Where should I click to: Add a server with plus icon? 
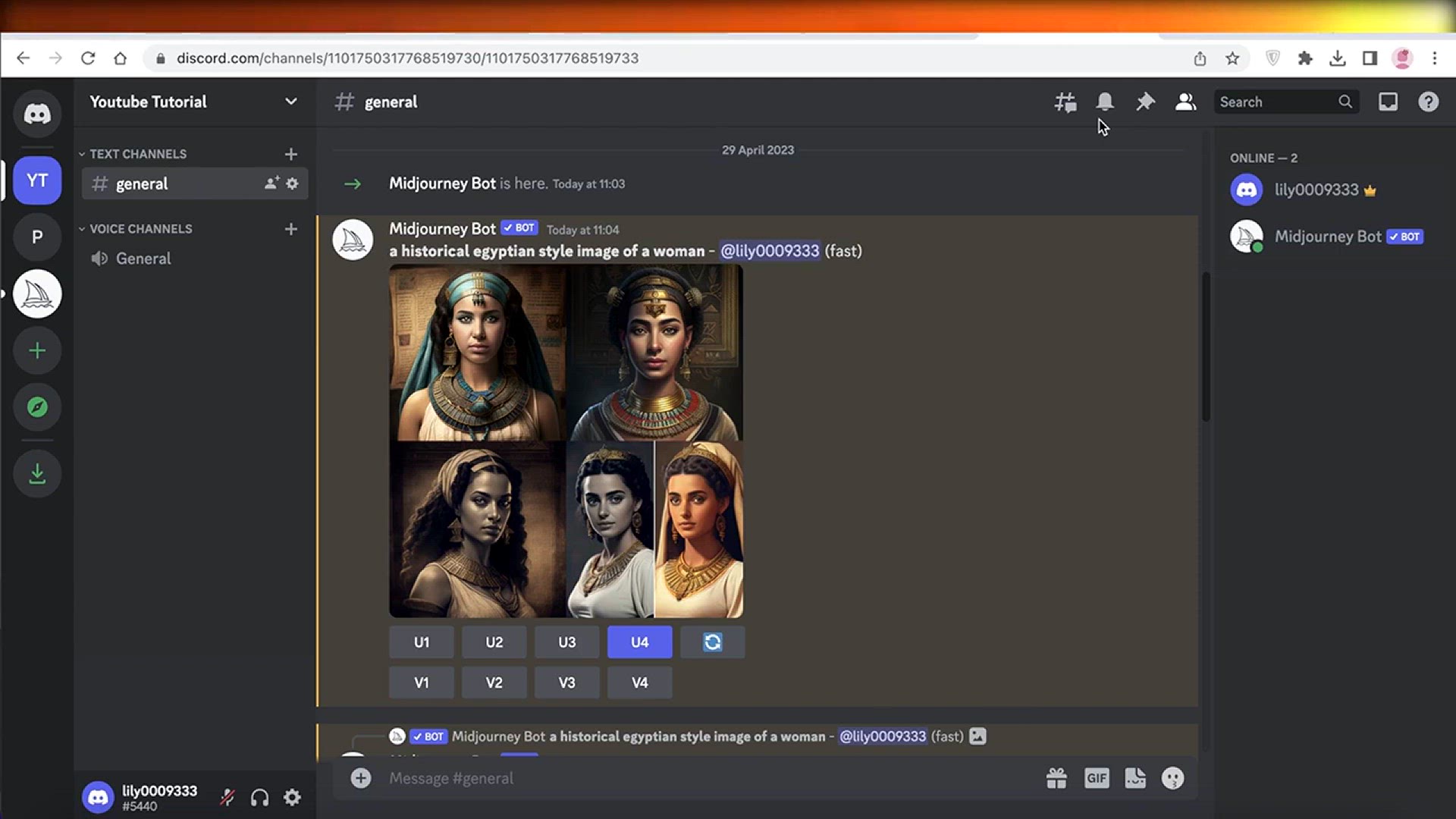pyautogui.click(x=37, y=350)
